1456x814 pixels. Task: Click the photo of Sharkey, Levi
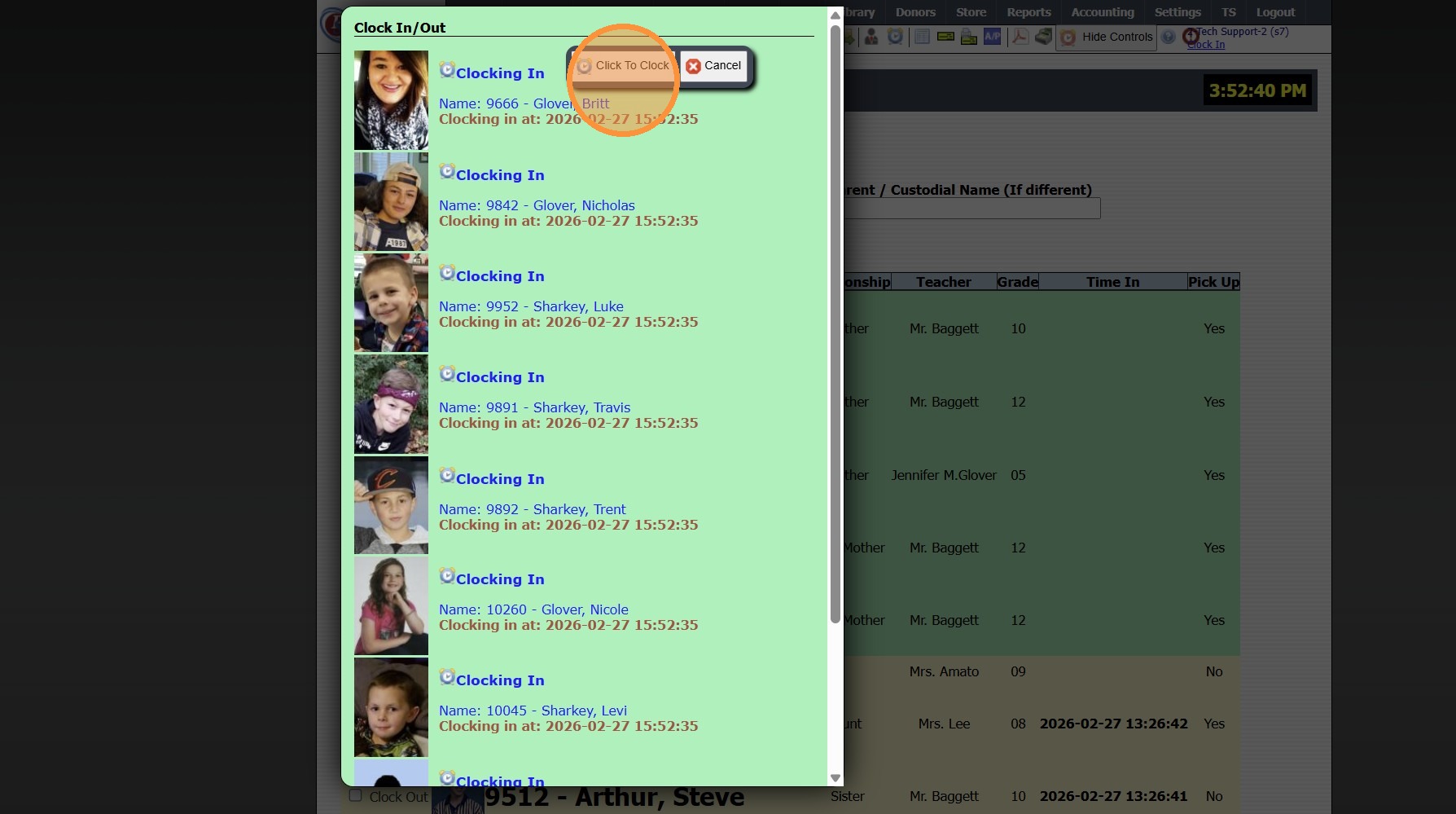391,707
